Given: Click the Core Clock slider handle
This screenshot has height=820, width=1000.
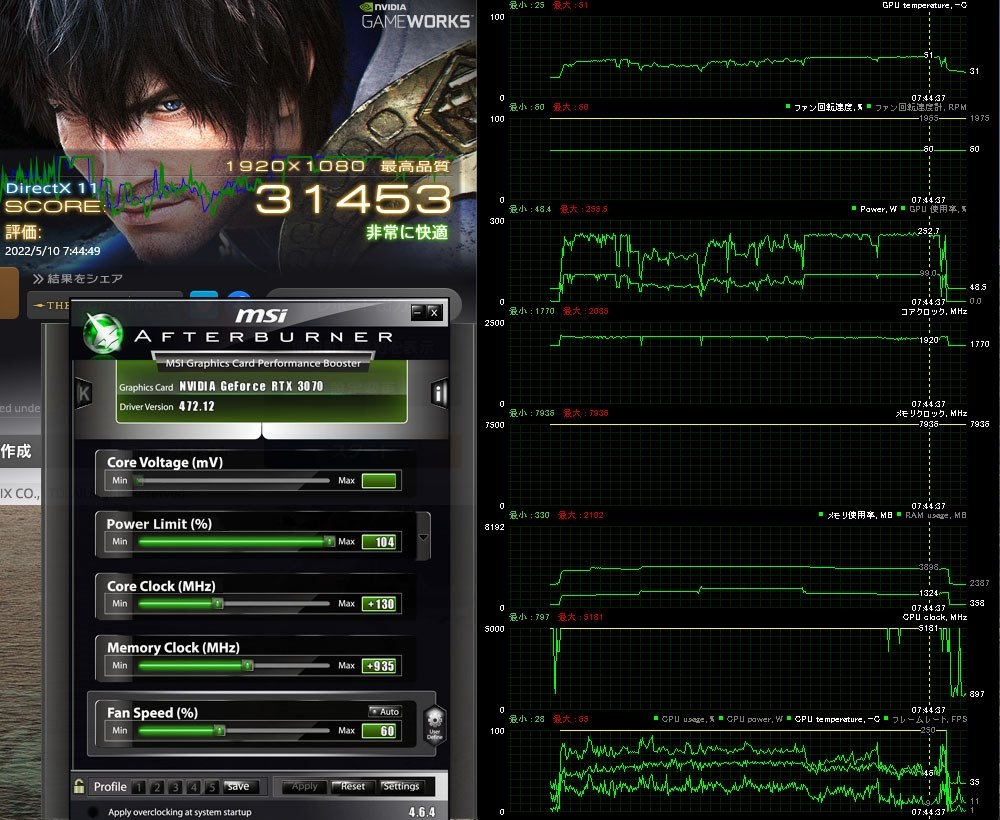Looking at the screenshot, I should [218, 603].
